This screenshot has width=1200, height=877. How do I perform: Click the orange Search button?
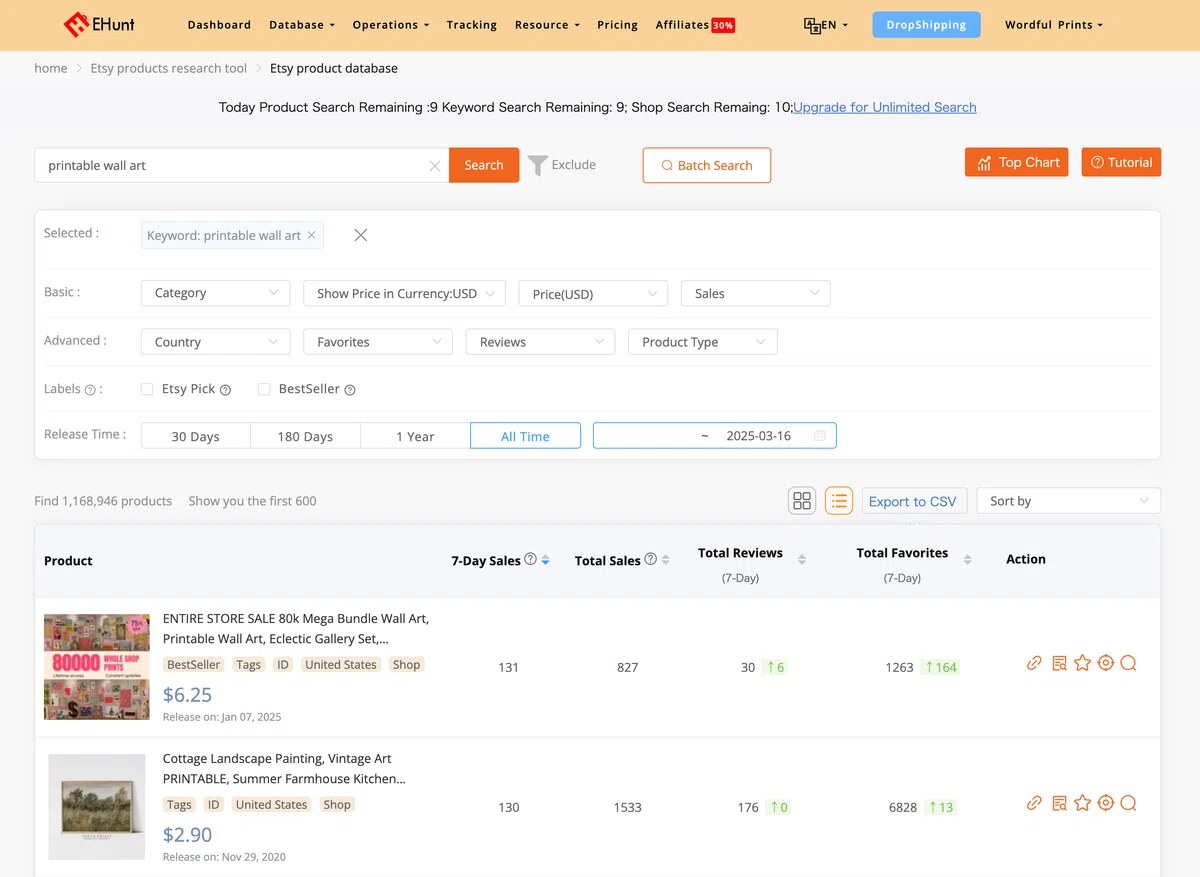click(x=484, y=165)
